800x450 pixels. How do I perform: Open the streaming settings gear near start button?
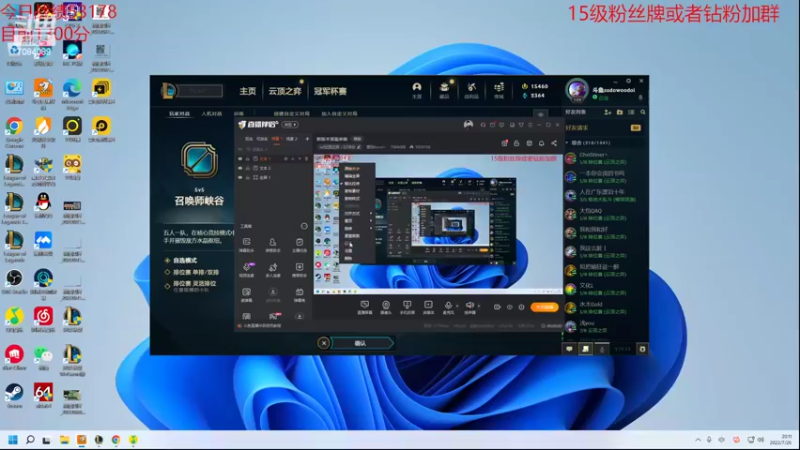click(x=521, y=307)
